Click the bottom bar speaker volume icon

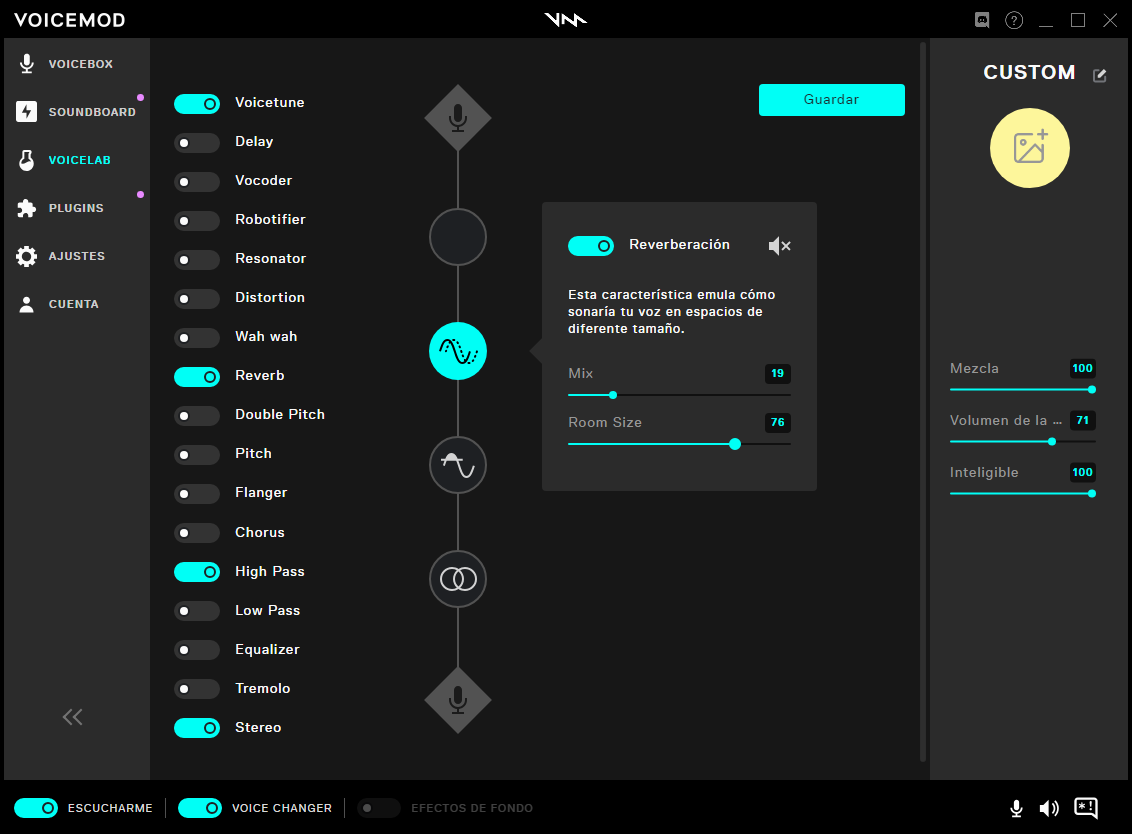click(1049, 808)
